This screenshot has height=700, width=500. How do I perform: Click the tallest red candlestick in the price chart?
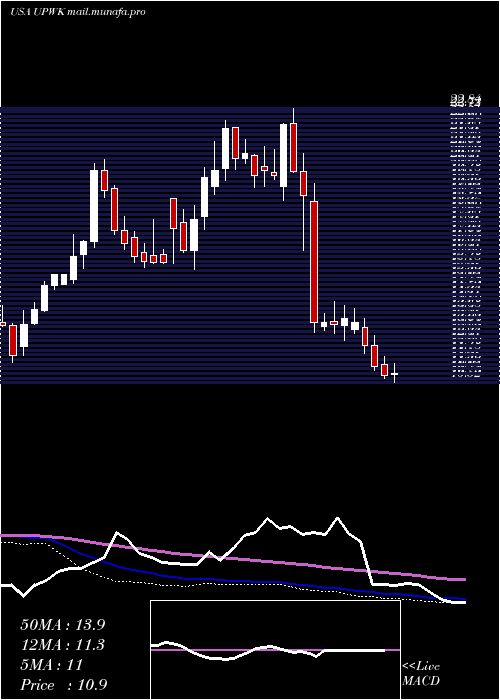[314, 262]
